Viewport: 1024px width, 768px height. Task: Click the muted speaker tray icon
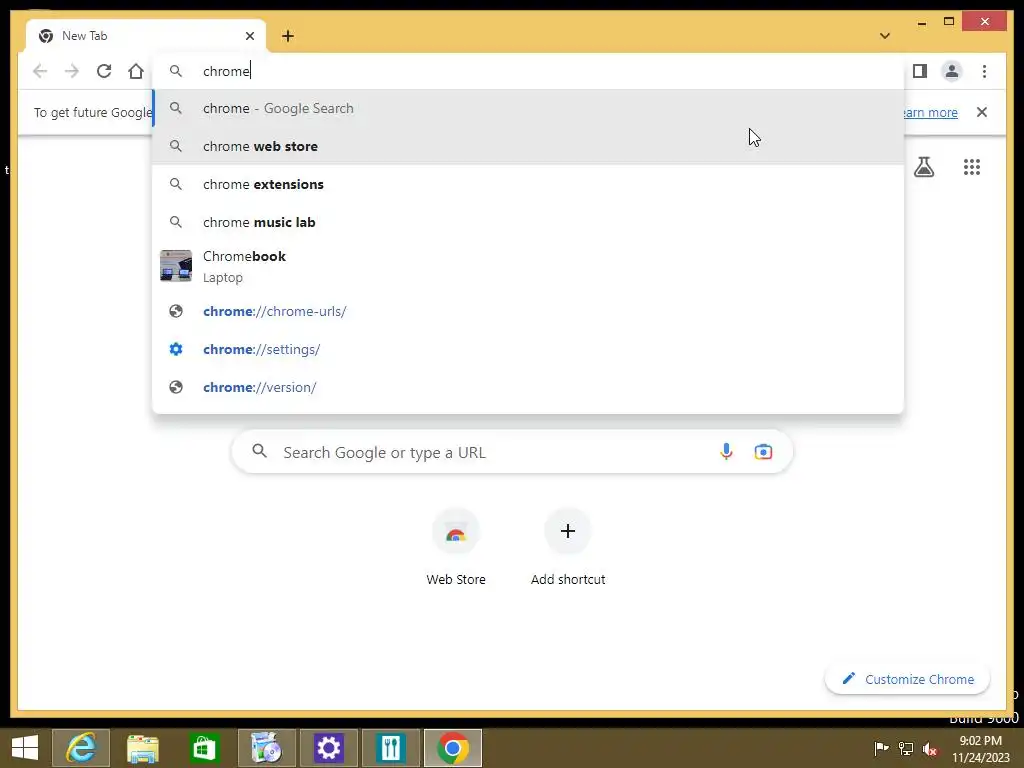click(931, 748)
